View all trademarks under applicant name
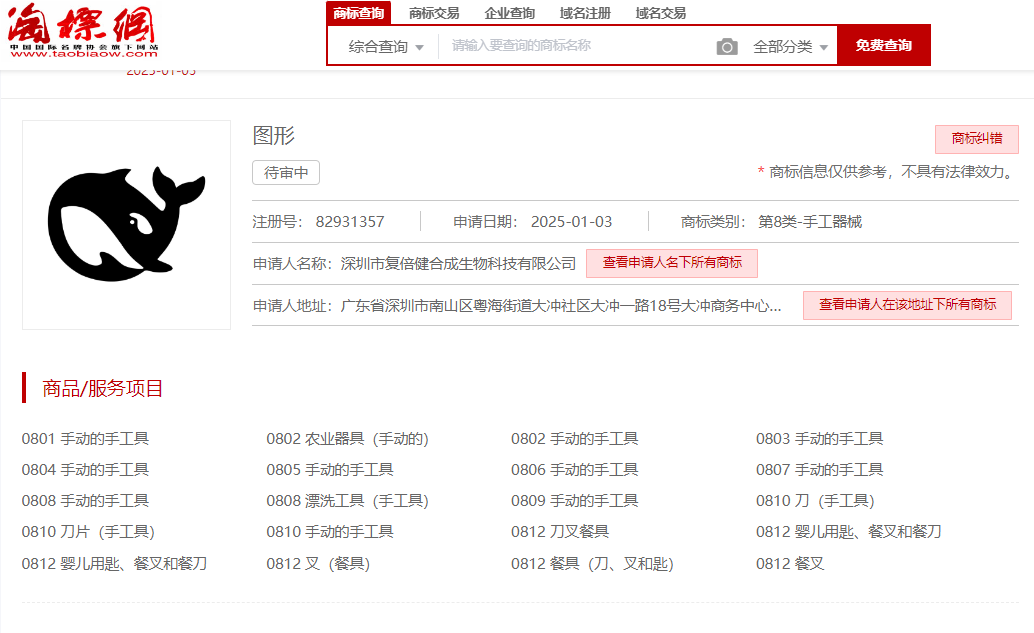Viewport: 1034px width, 633px height. coord(671,263)
